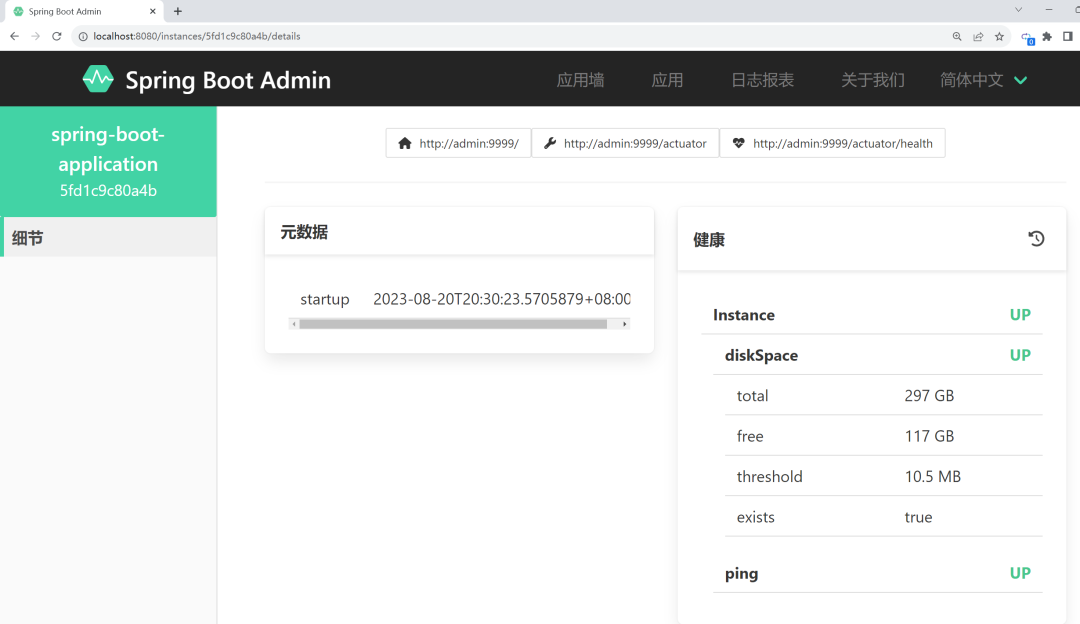The height and width of the screenshot is (624, 1080).
Task: Click the spring-boot-application instance header
Action: point(108,161)
